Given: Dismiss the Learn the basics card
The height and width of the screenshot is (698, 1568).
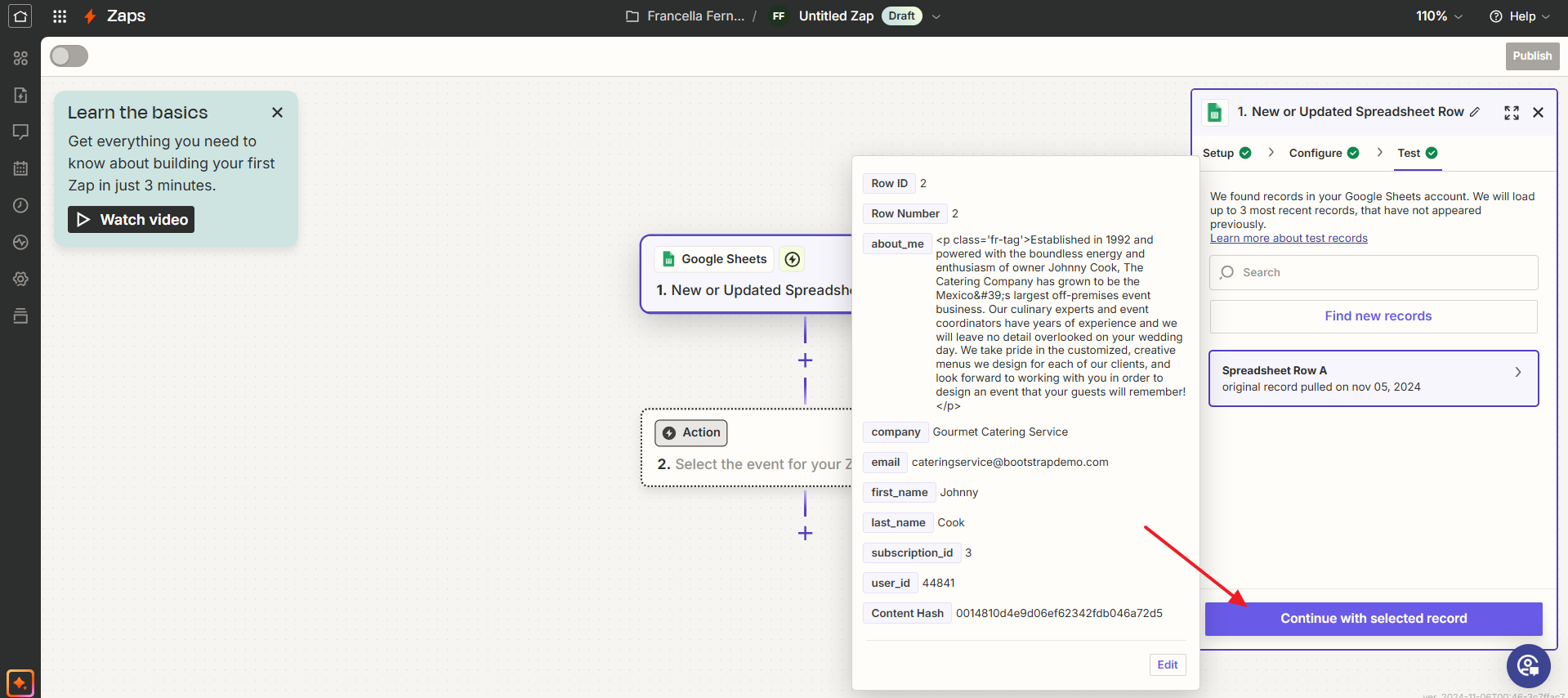Looking at the screenshot, I should 278,113.
